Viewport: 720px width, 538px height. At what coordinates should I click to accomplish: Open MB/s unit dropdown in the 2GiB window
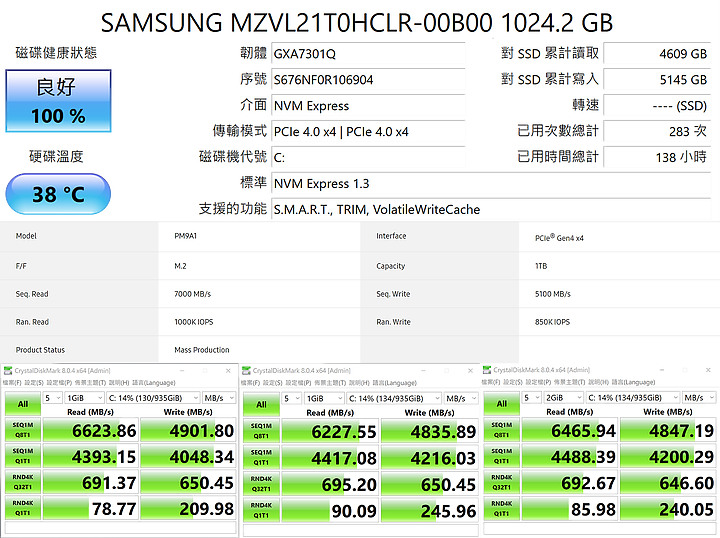[699, 398]
